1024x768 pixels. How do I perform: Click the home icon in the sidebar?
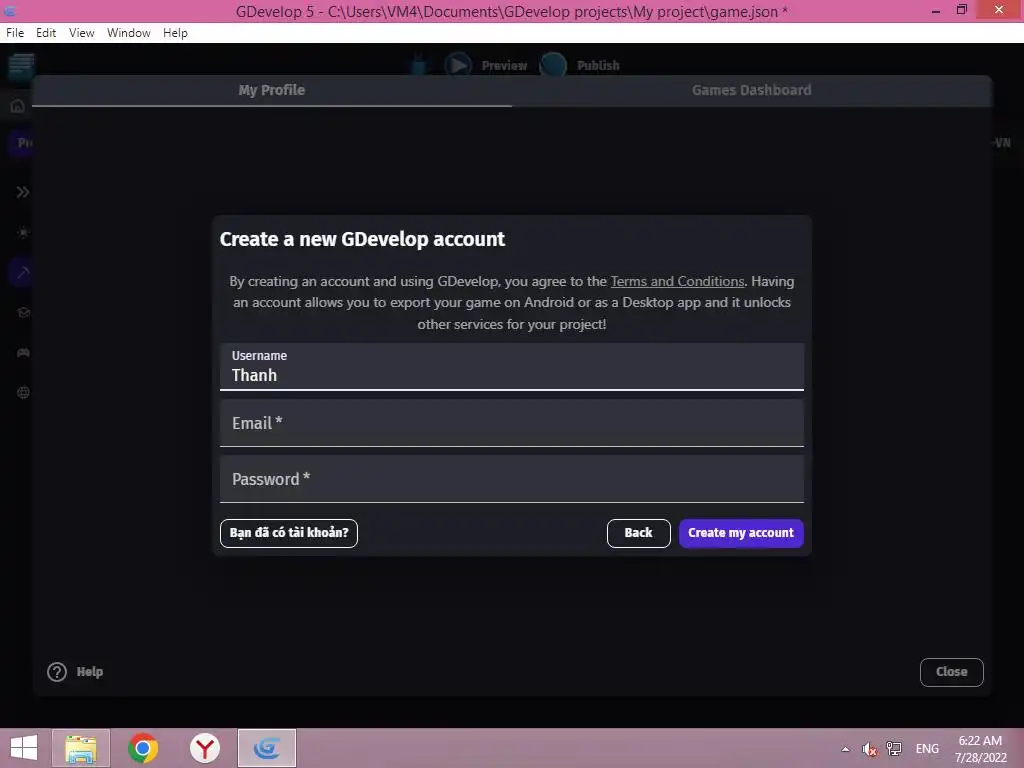18,106
